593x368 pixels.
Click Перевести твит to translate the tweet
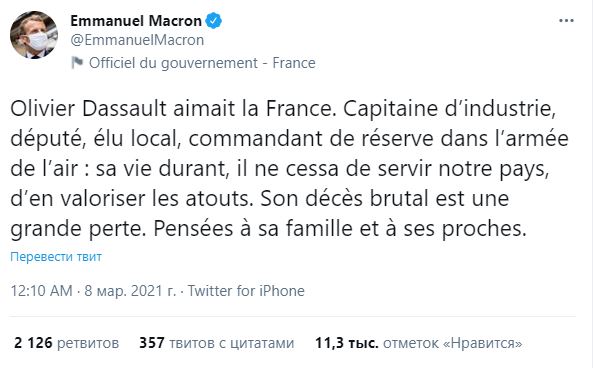(56, 256)
